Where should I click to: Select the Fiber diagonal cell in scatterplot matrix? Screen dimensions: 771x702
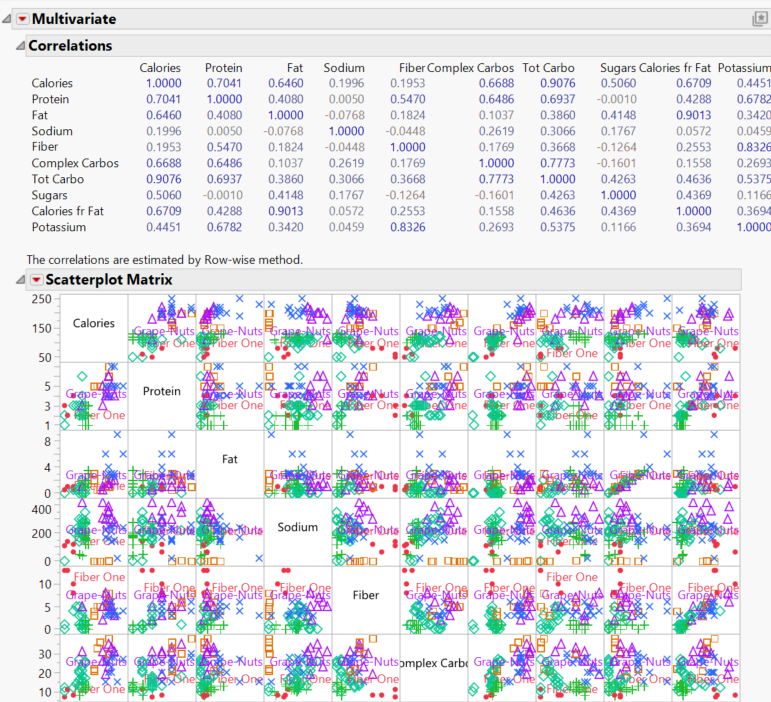[366, 595]
